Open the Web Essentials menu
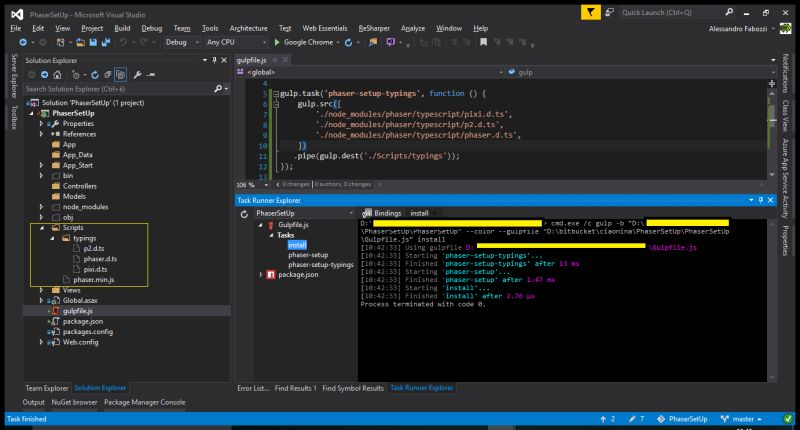This screenshot has width=800, height=430. point(324,29)
